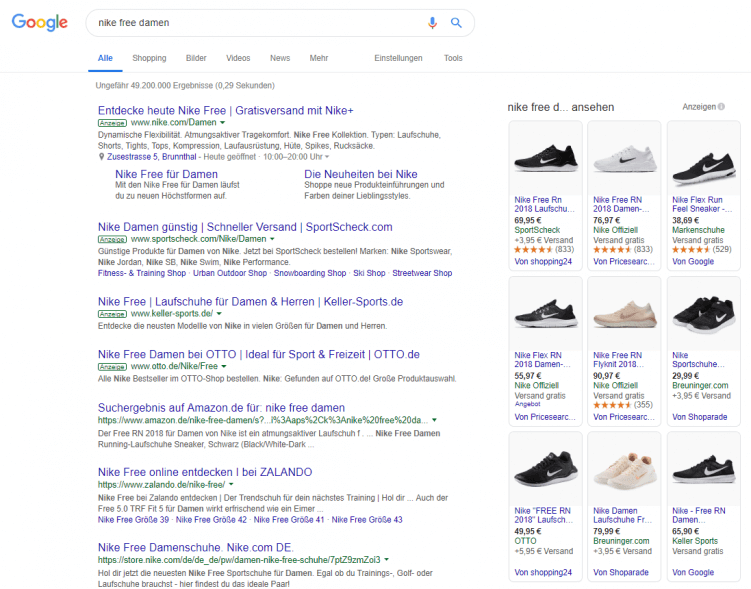Open 'Nike Free für Damen' sitelink
This screenshot has height=589, width=751.
[166, 174]
